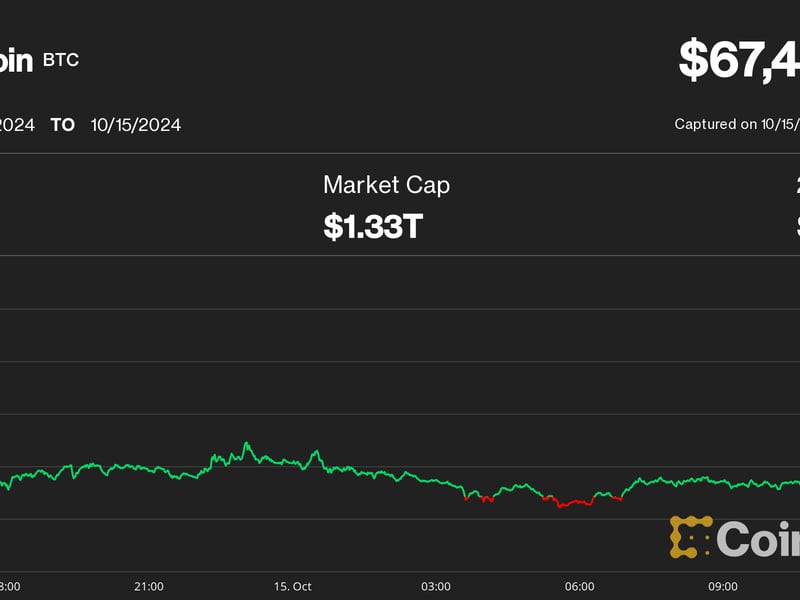Image resolution: width=800 pixels, height=600 pixels.
Task: Click the 09:00 time axis label
Action: [x=723, y=586]
